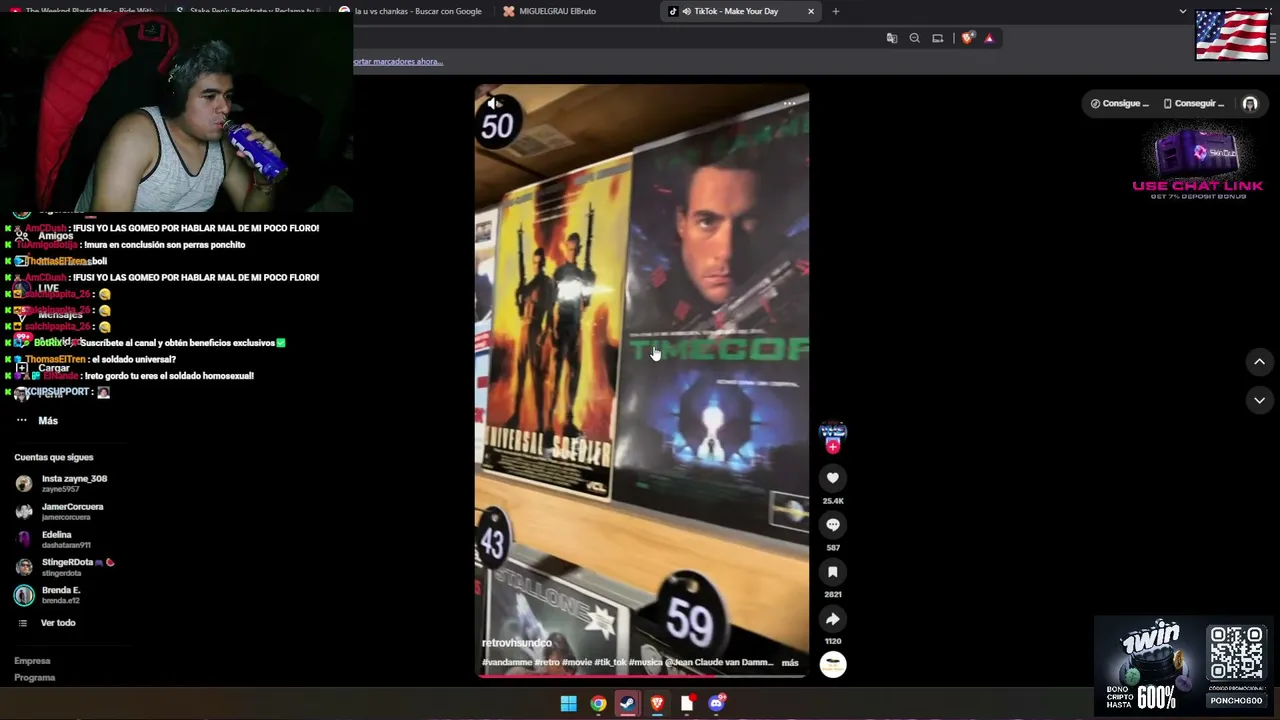
Task: Open creator avatar beside the video
Action: click(832, 432)
